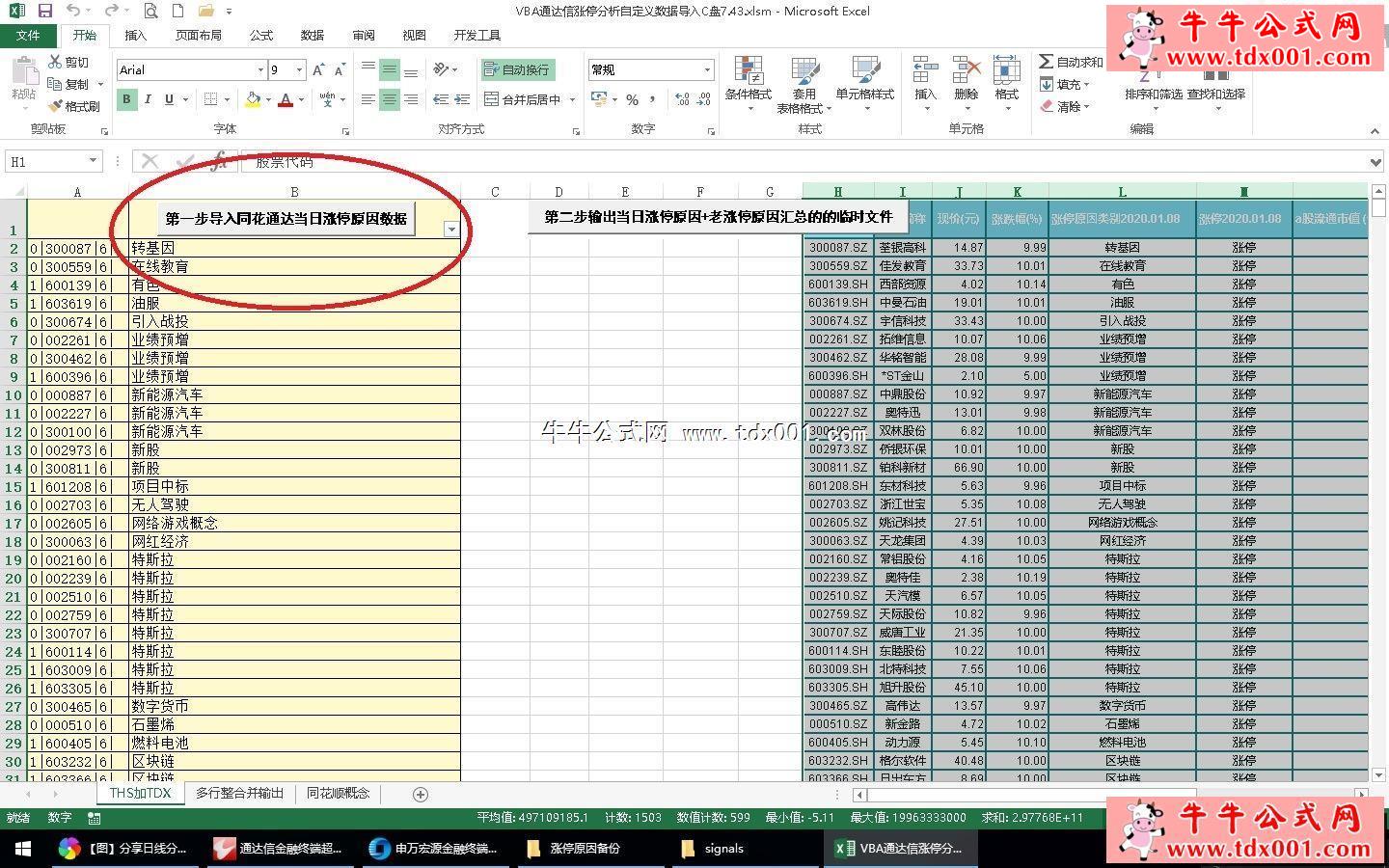Apply AutoSum 自动求和

(1071, 62)
